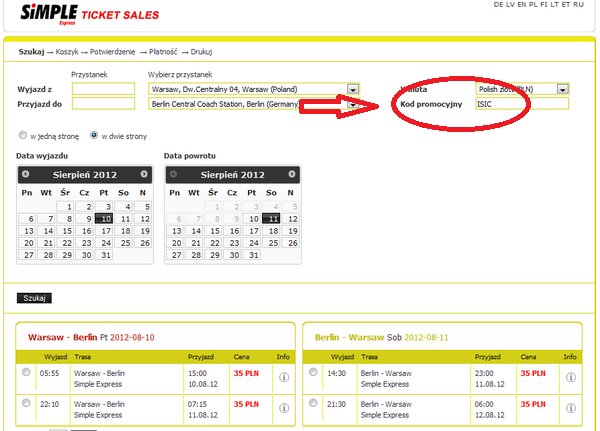Go to Szukaj step in breadcrumb
Screen dimensions: 600x431
[x=31, y=52]
